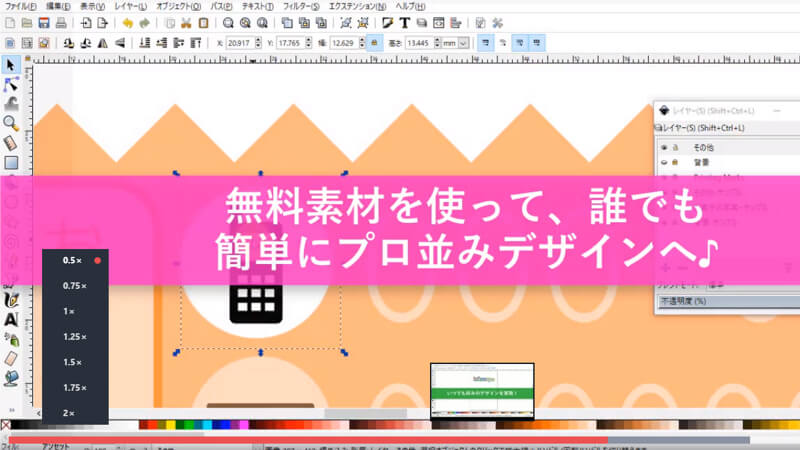Open the エクステンション menu
The width and height of the screenshot is (800, 450).
(x=357, y=6)
